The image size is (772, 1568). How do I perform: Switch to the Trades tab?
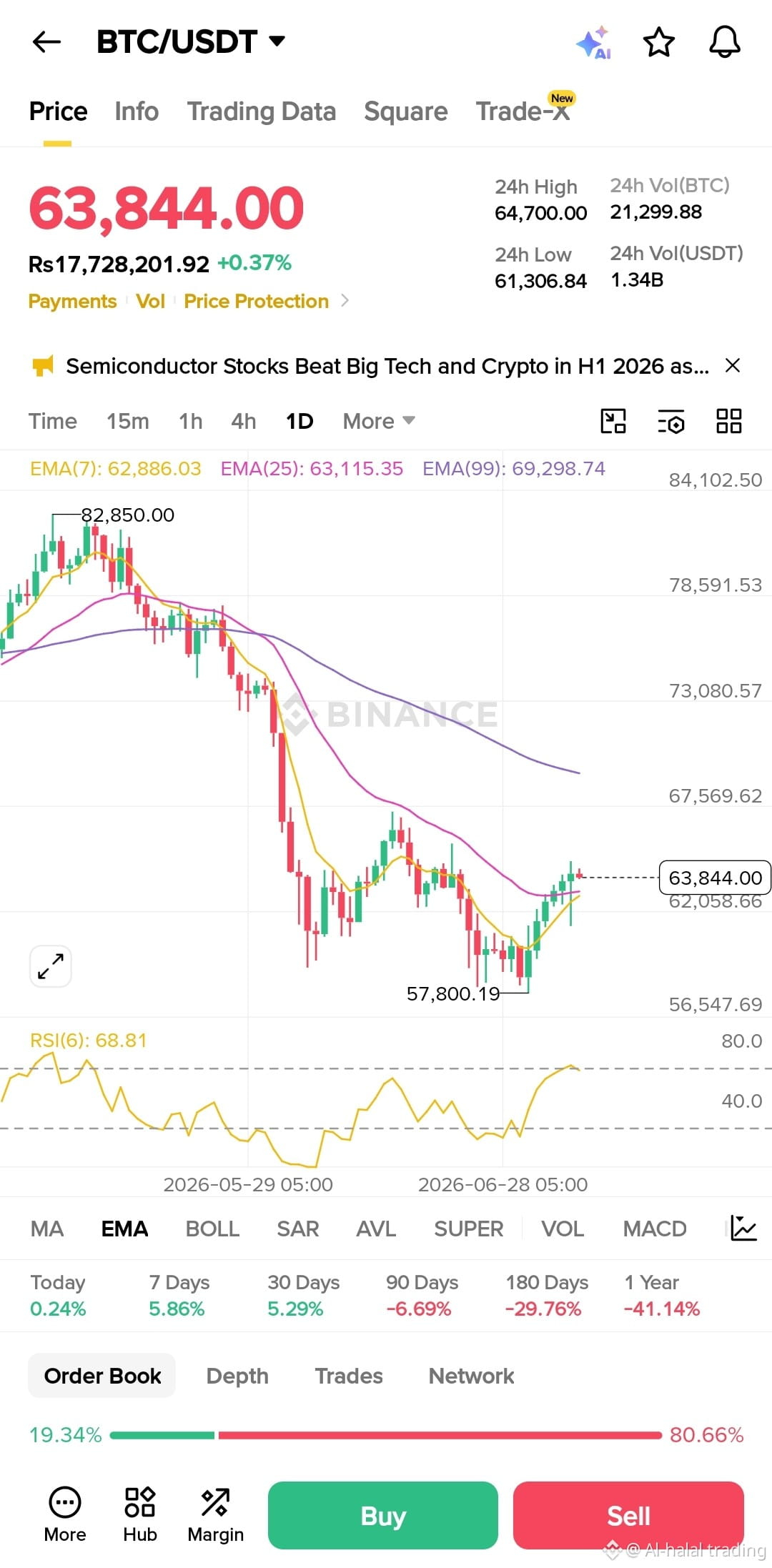[x=349, y=1376]
